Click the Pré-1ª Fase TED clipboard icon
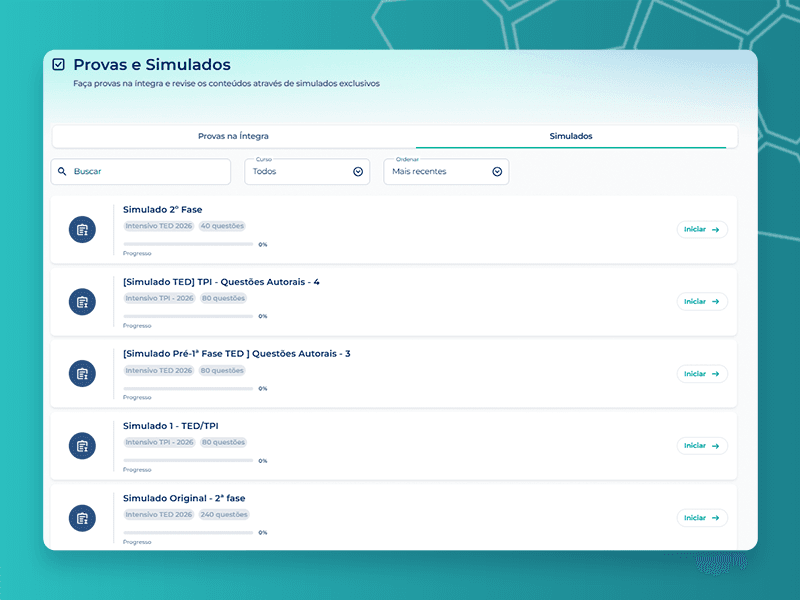The height and width of the screenshot is (600, 800). (82, 373)
